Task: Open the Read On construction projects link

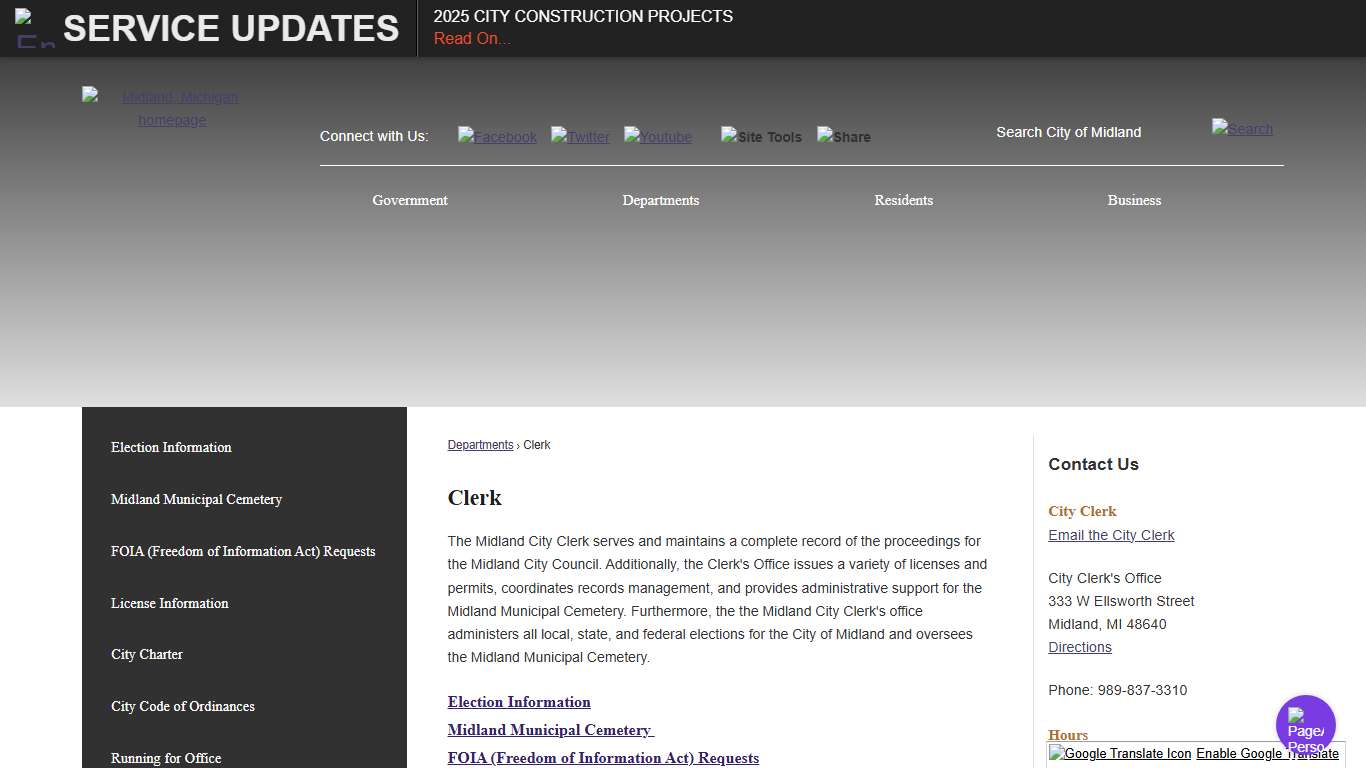Action: point(471,38)
